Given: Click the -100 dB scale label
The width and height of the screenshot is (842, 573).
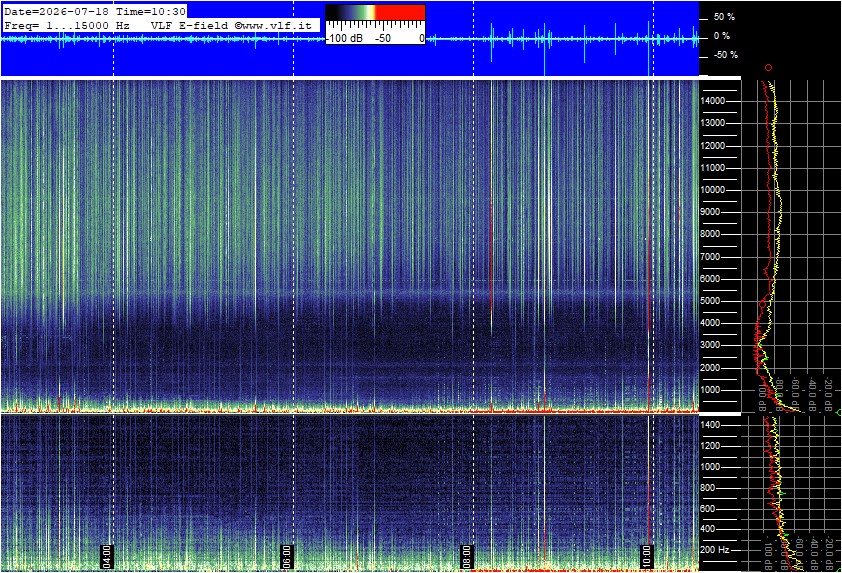Looking at the screenshot, I should pyautogui.click(x=345, y=38).
